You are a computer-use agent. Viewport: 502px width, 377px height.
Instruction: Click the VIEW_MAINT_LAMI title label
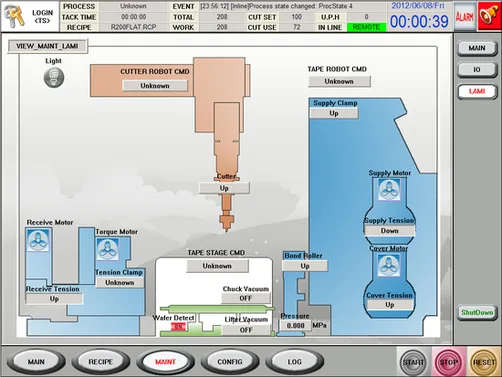click(x=47, y=46)
